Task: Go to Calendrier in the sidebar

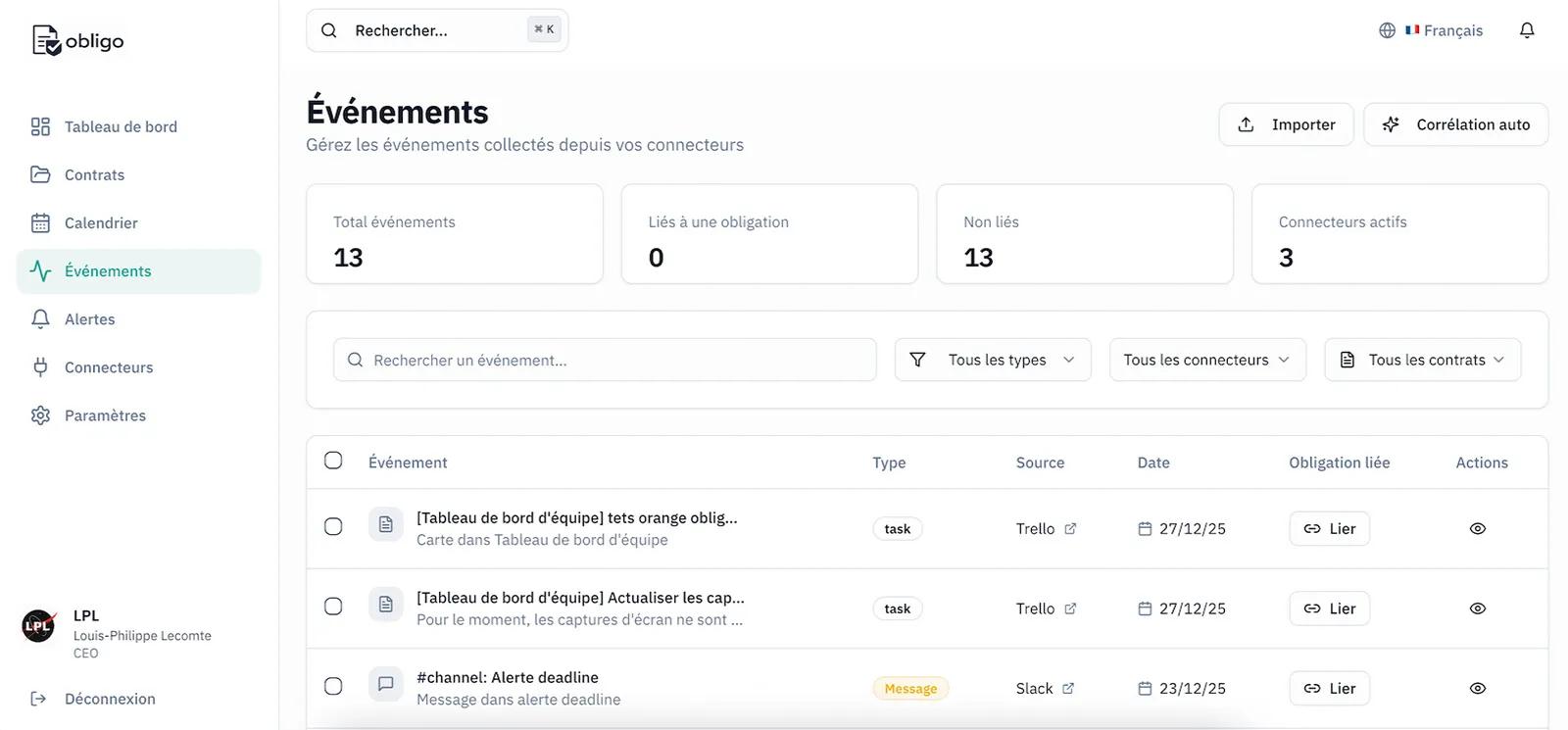Action: [101, 223]
